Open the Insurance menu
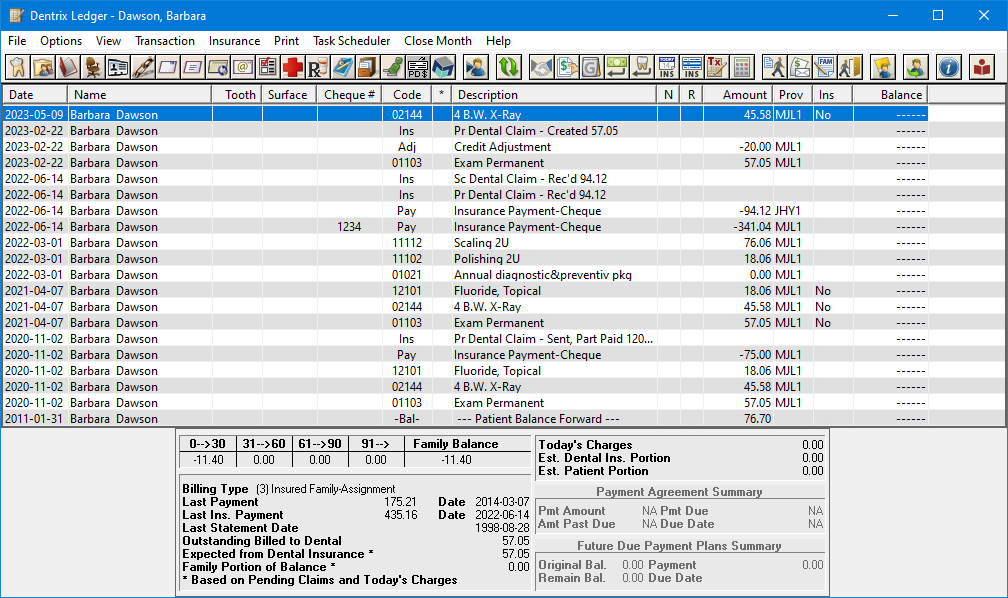Image resolution: width=1008 pixels, height=598 pixels. point(234,41)
